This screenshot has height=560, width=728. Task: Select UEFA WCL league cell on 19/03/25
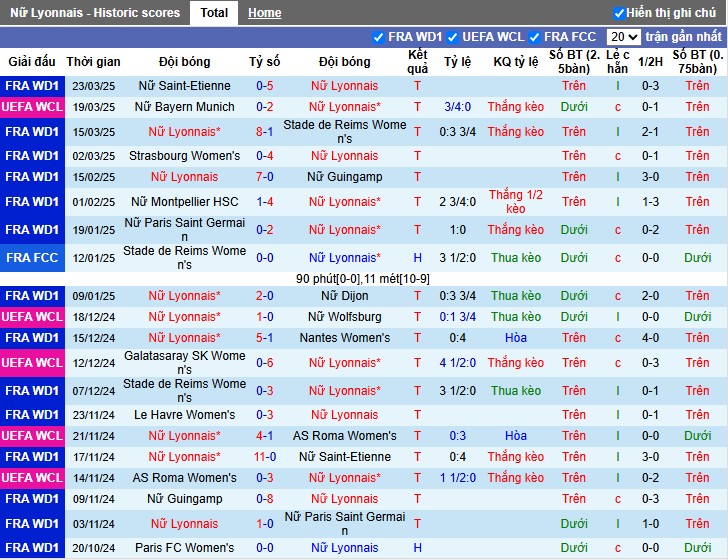pos(32,107)
